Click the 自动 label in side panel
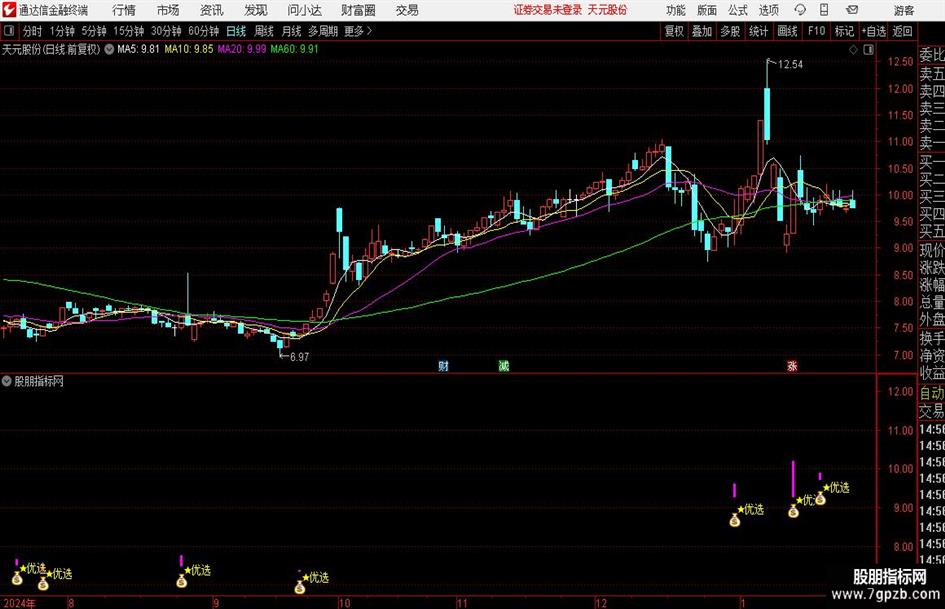 coord(932,393)
